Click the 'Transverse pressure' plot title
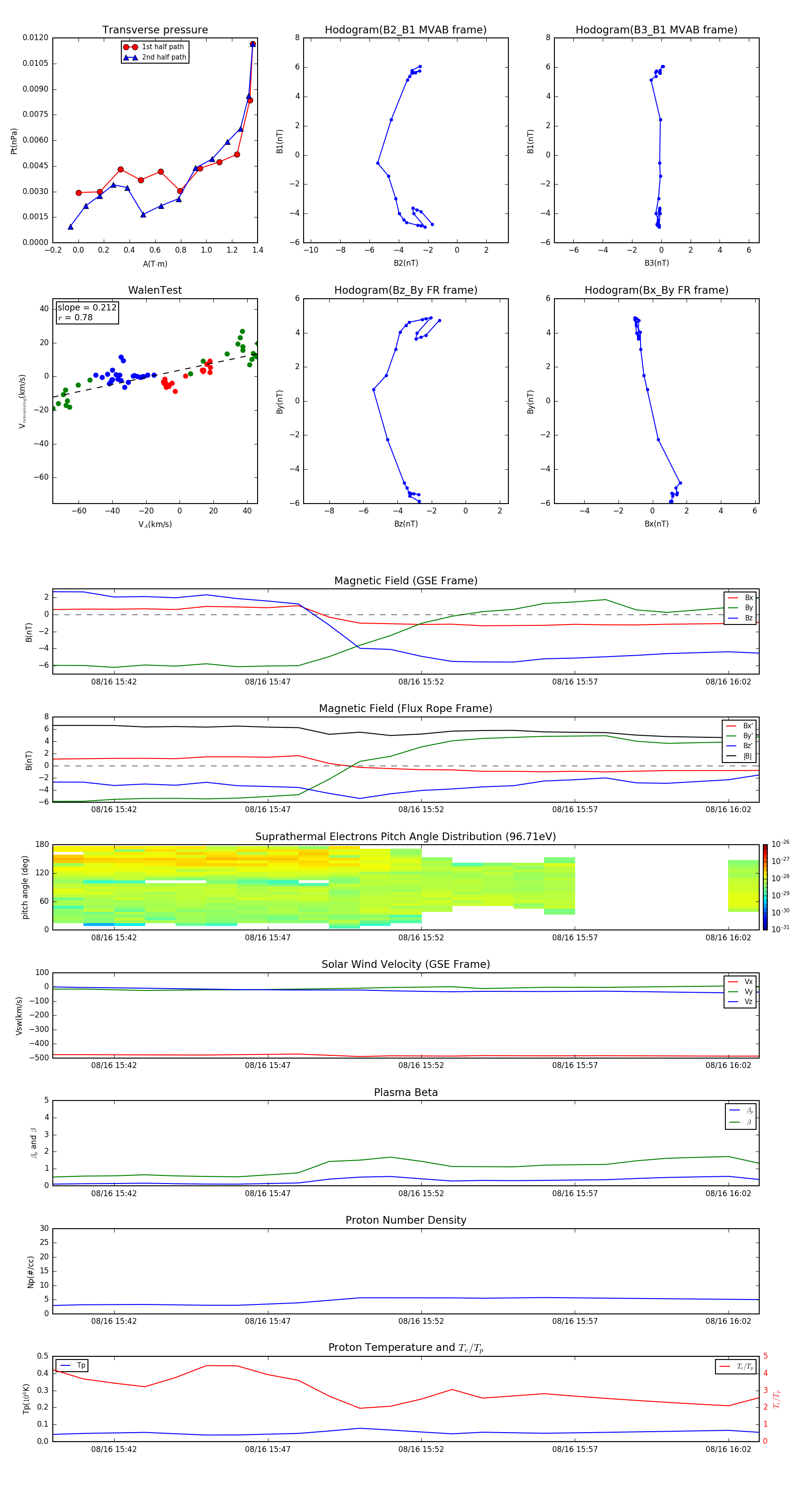Image resolution: width=812 pixels, height=1489 pixels. coord(155,30)
